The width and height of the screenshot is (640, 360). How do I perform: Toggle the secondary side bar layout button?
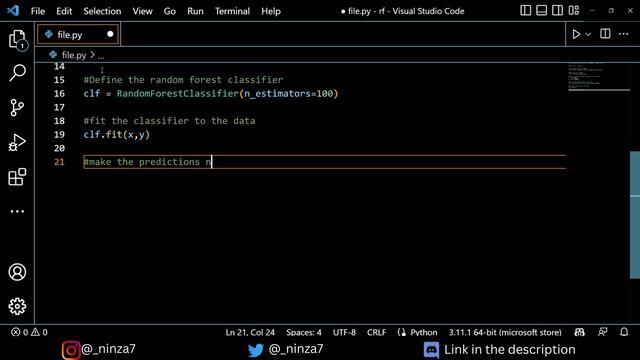pos(558,11)
